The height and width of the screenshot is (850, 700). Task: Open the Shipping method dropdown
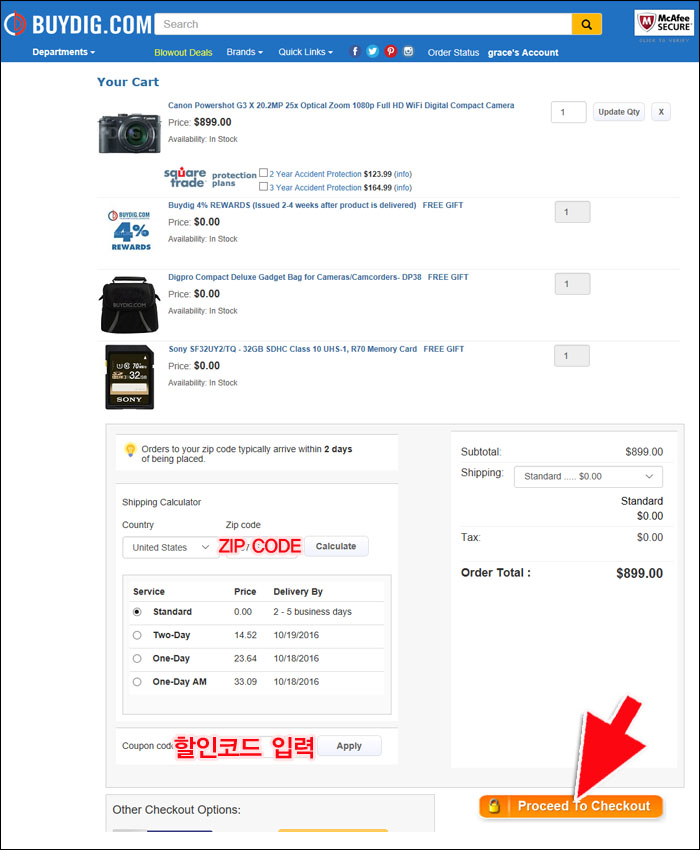coord(588,476)
